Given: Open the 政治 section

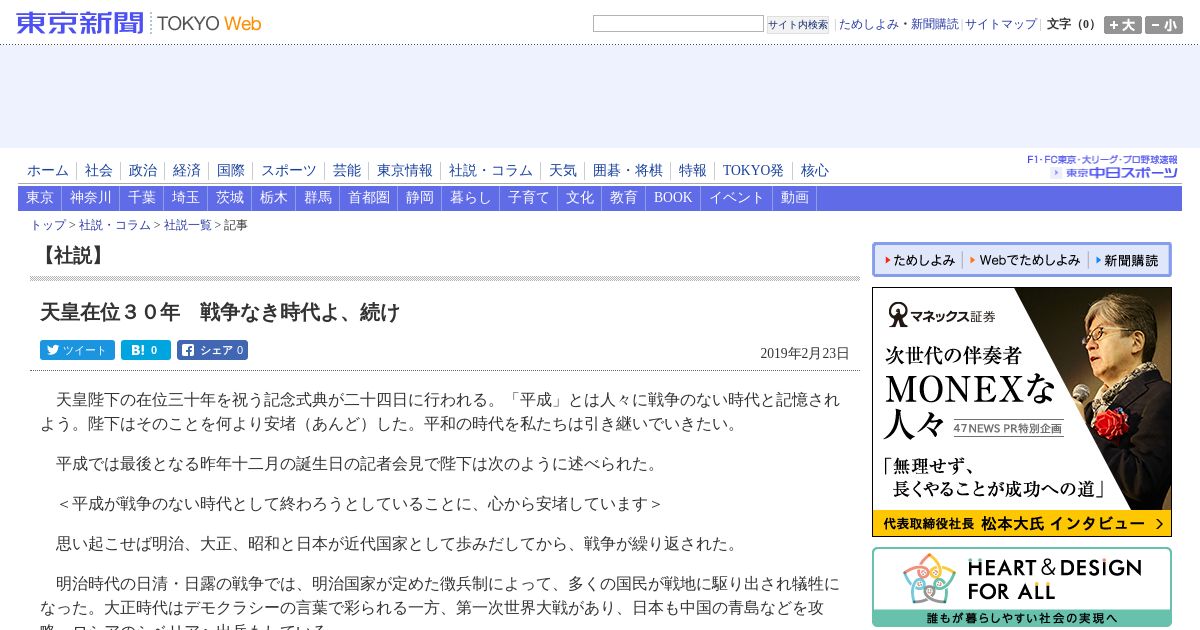Looking at the screenshot, I should coord(143,171).
